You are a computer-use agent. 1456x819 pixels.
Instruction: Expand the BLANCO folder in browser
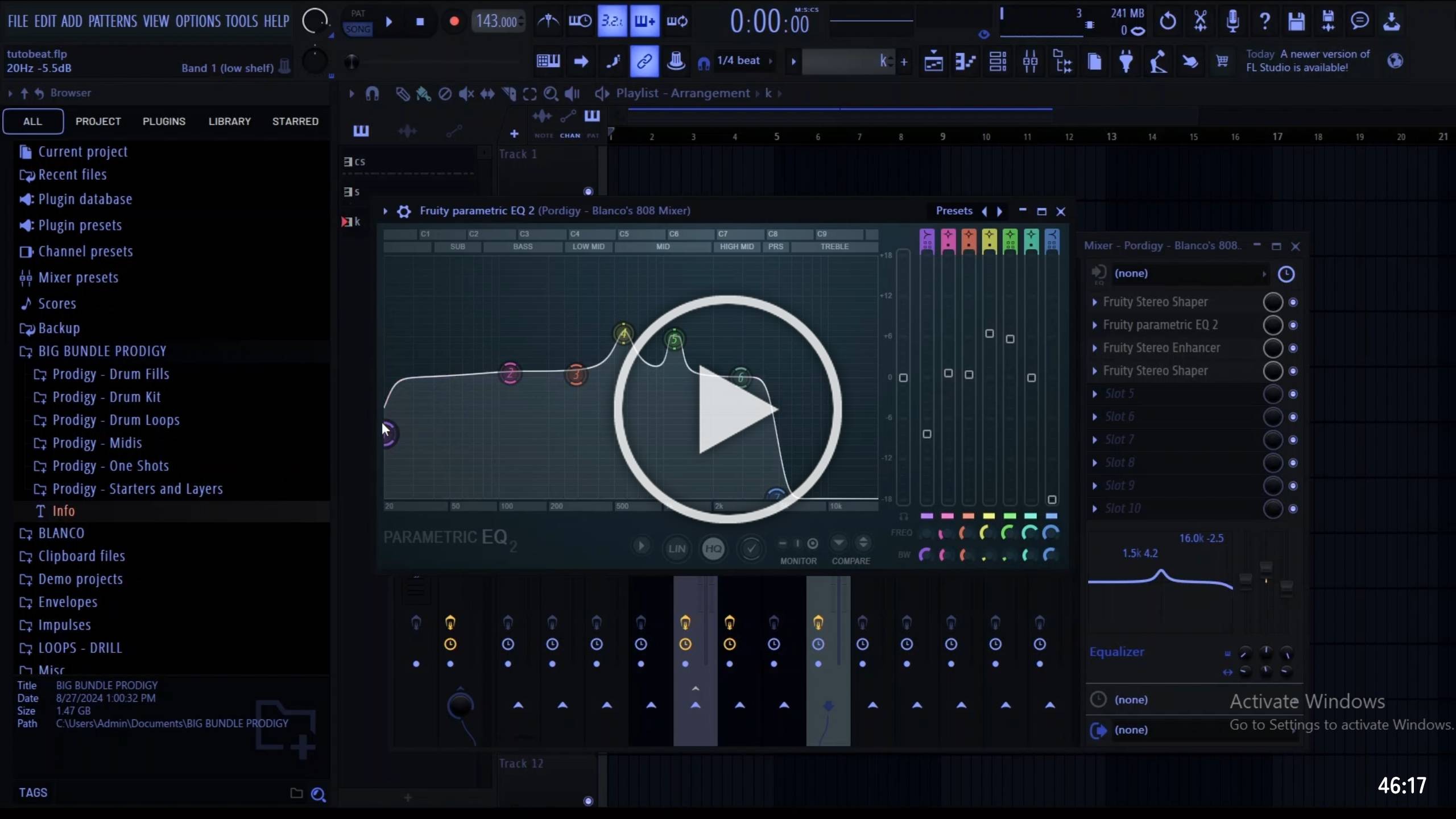pos(61,533)
